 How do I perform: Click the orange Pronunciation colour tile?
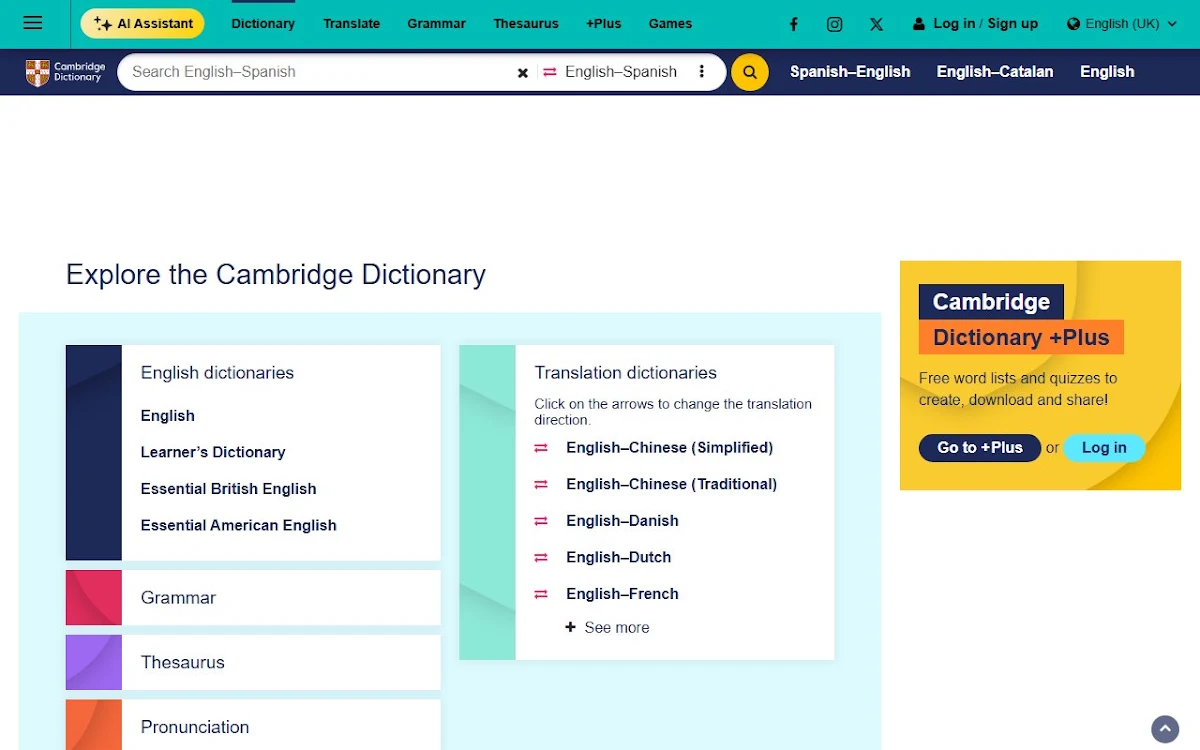tap(94, 725)
